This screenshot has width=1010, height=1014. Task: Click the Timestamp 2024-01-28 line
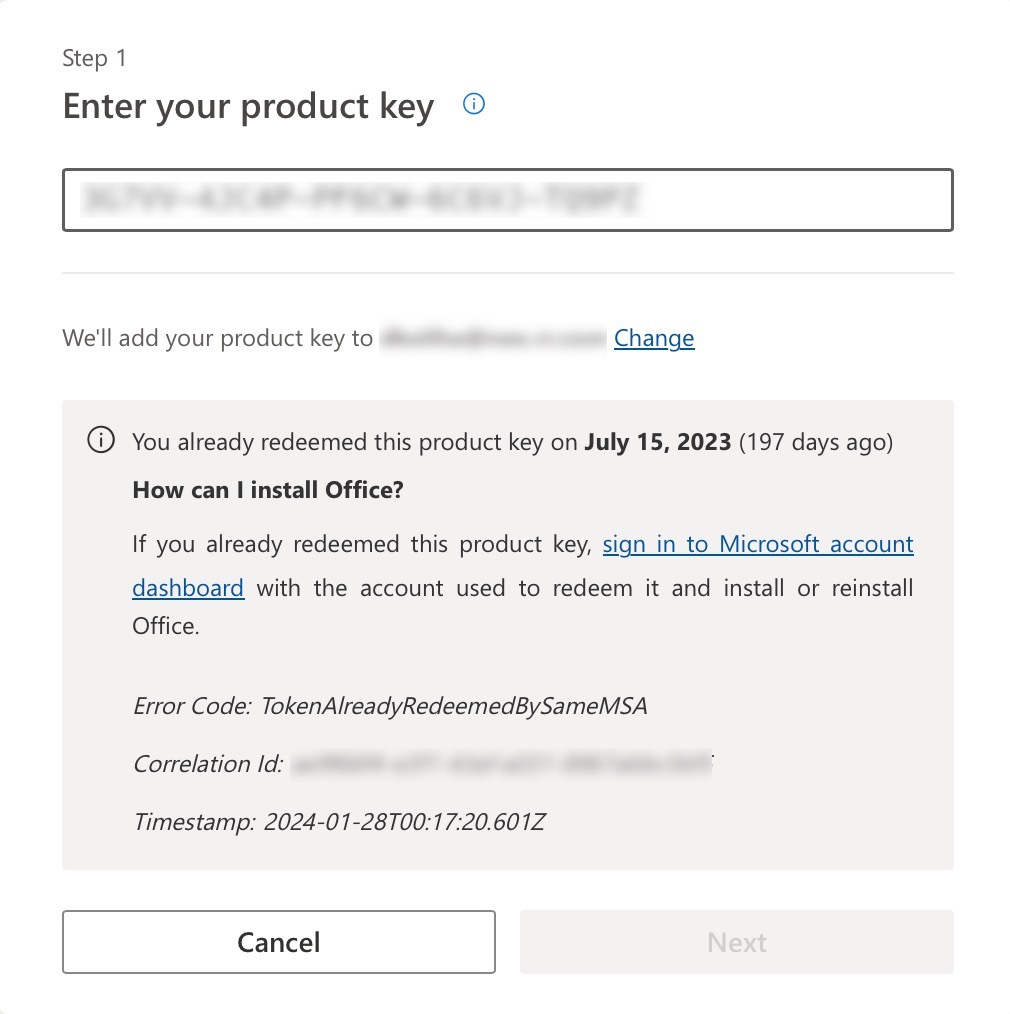pyautogui.click(x=339, y=823)
